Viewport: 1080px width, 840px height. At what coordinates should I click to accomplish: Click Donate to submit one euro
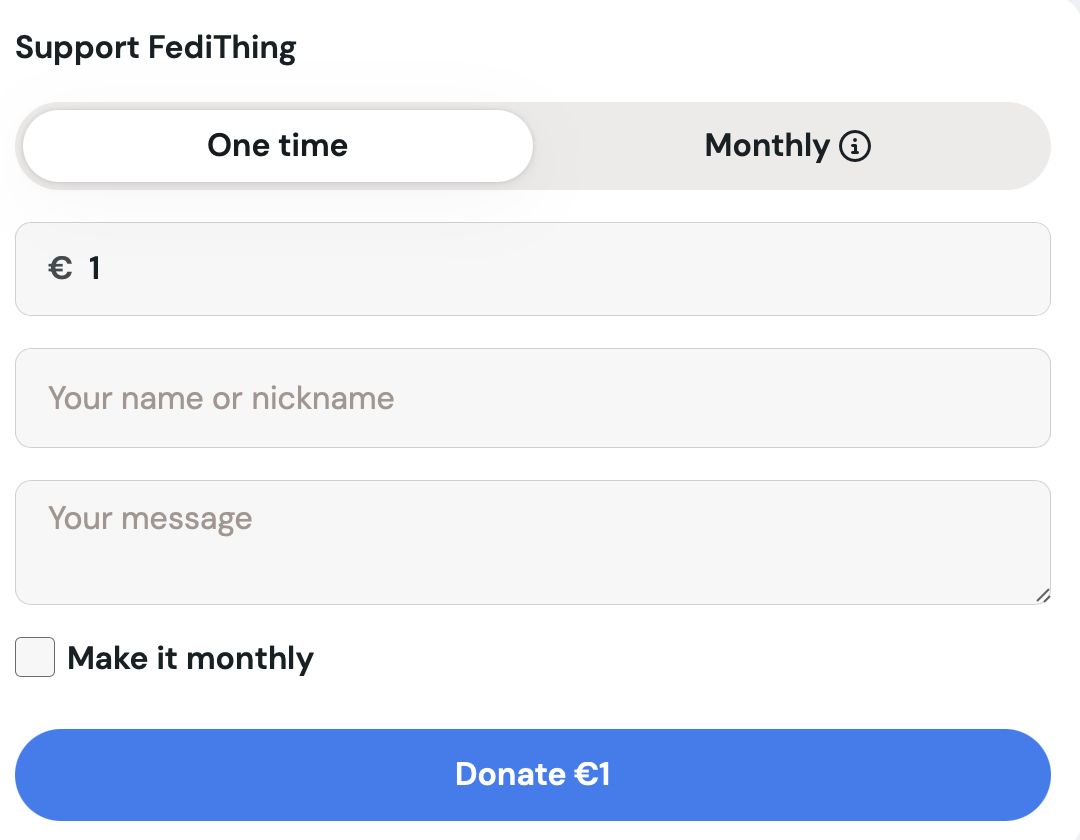532,774
